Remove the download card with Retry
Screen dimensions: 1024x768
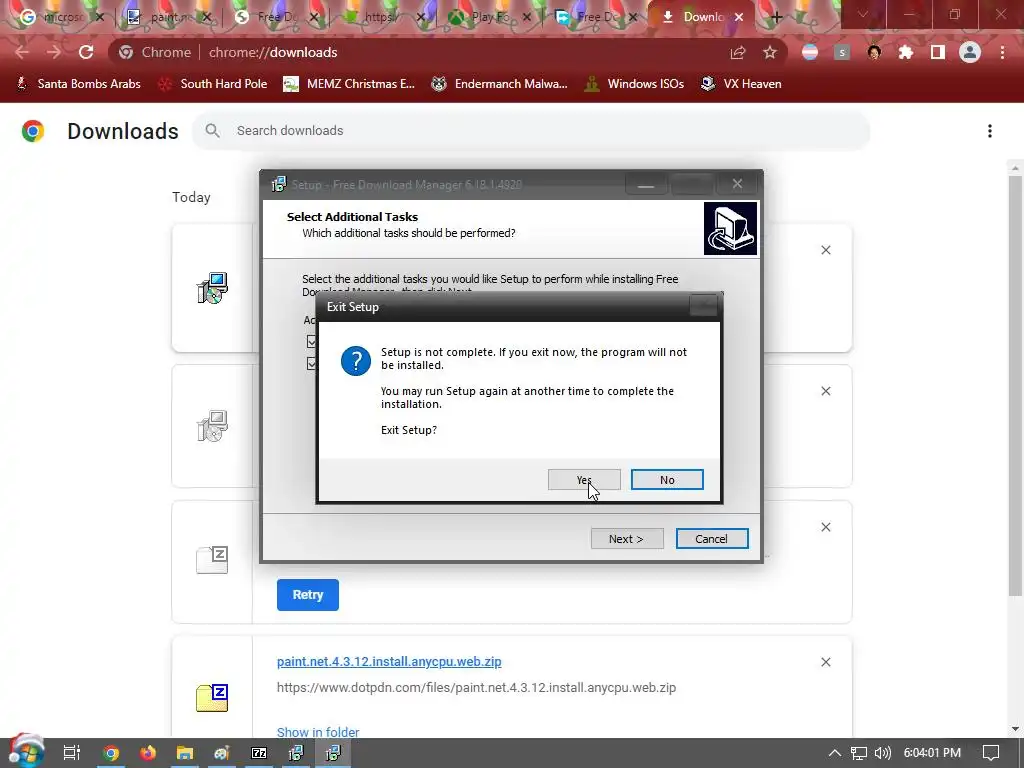point(826,527)
